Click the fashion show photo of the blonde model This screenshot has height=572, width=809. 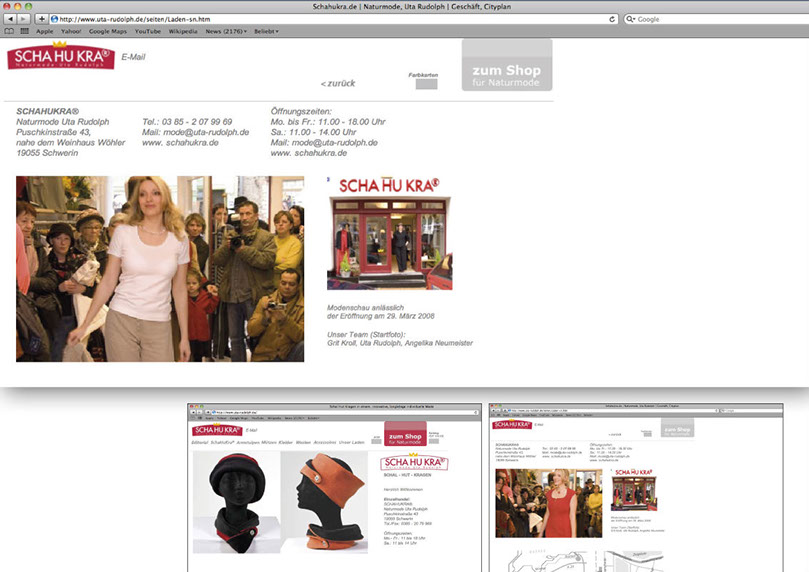coord(160,269)
